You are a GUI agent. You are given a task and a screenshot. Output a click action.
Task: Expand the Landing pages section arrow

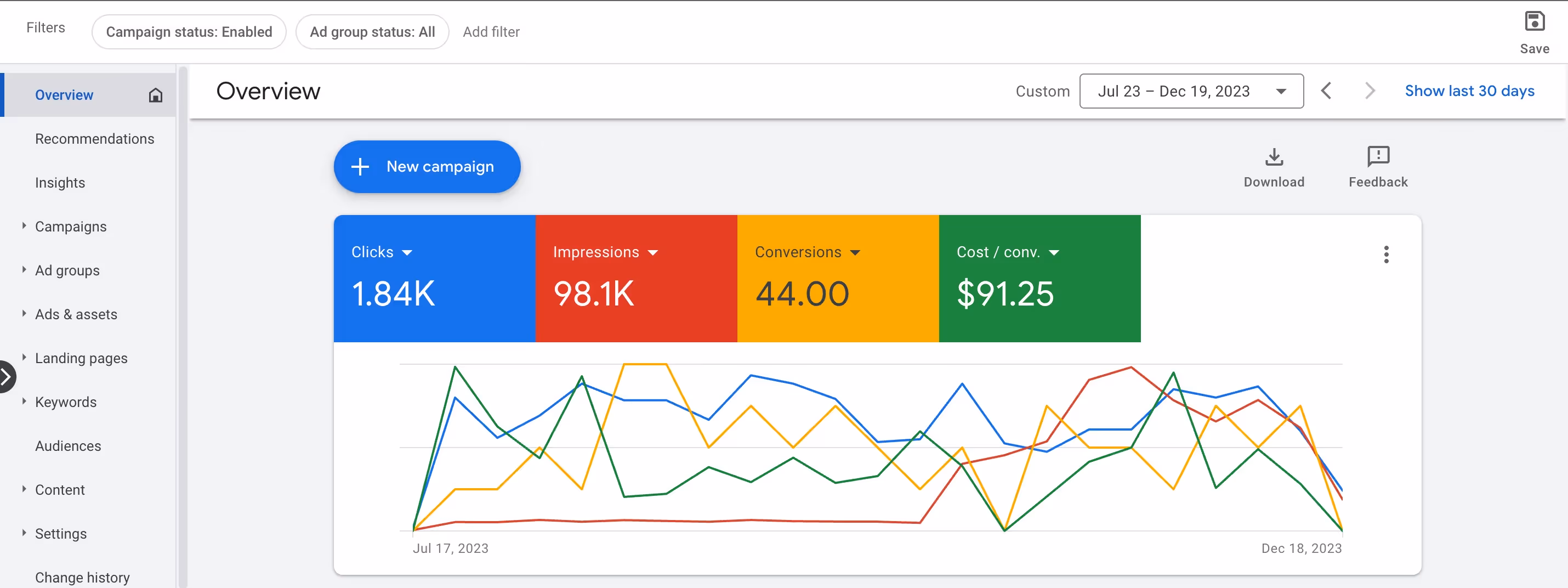(24, 357)
